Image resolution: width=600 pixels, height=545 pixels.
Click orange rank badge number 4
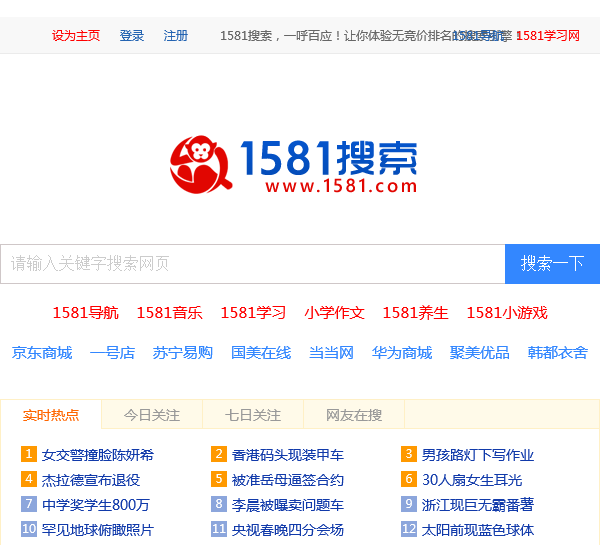tap(29, 479)
